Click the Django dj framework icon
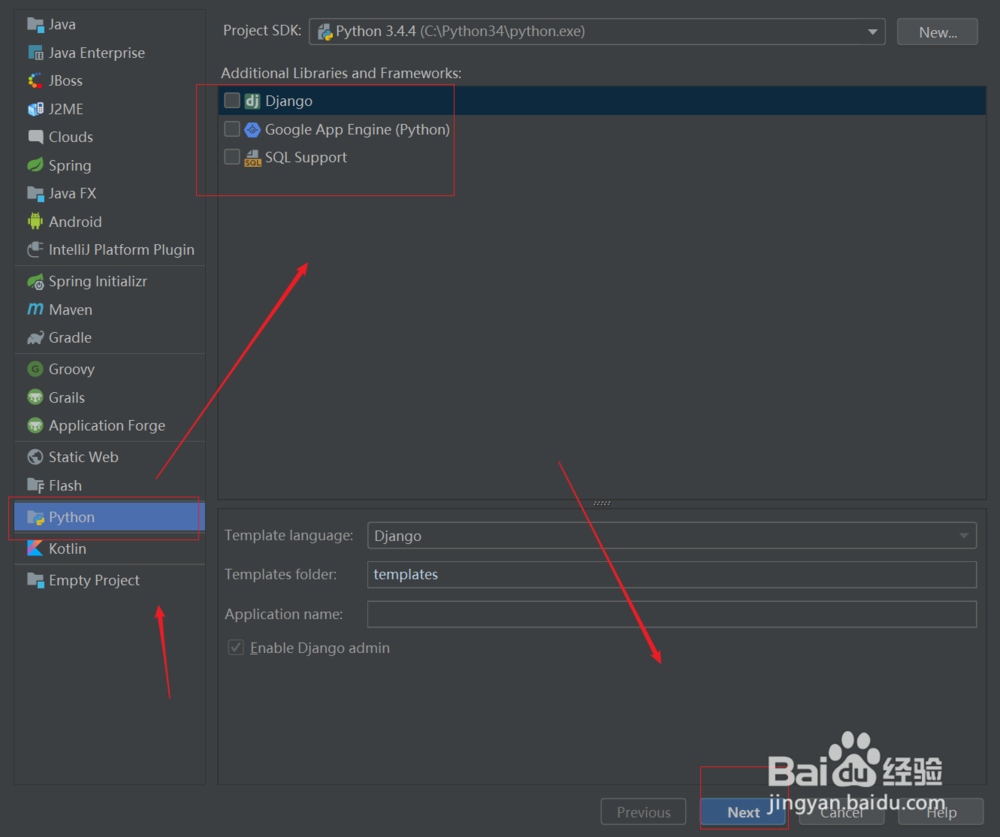The height and width of the screenshot is (837, 1000). [253, 101]
